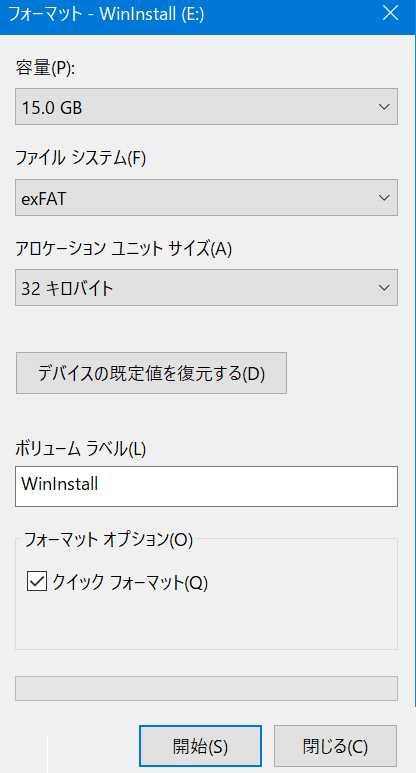Click the chevron arrow beside exFAT

384,198
